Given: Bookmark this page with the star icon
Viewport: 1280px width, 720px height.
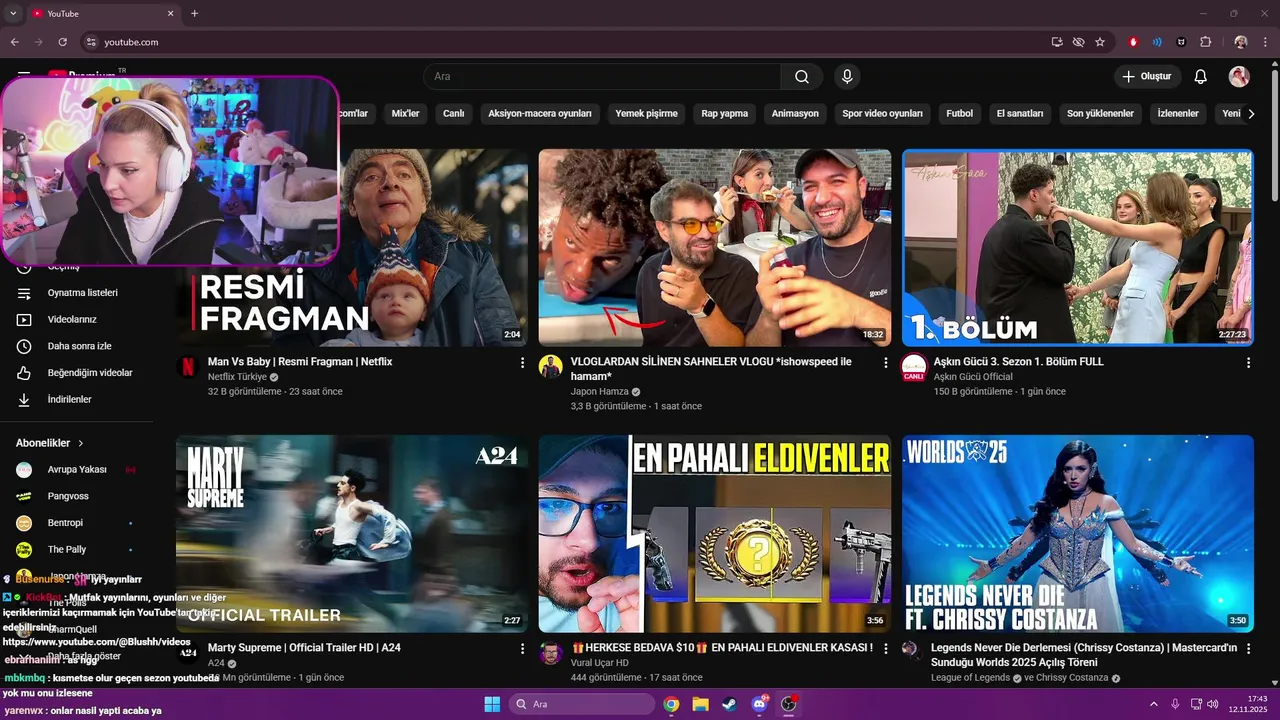Looking at the screenshot, I should pos(1100,42).
